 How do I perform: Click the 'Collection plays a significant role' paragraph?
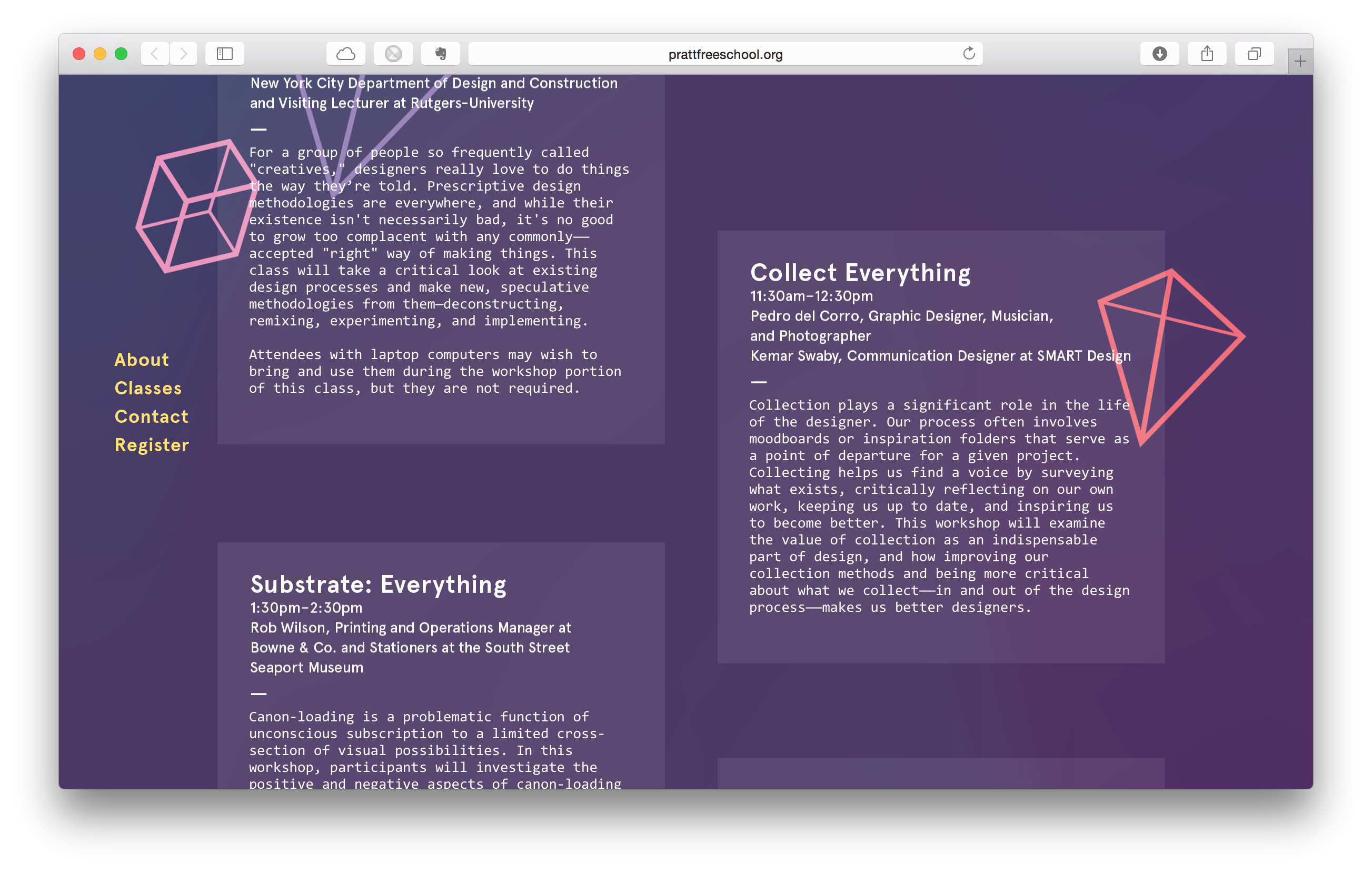[939, 506]
